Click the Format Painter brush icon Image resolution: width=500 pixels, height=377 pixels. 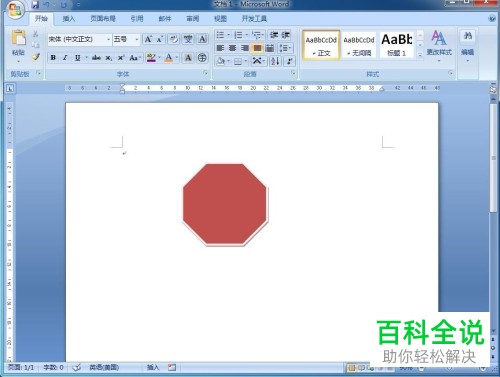[x=36, y=57]
